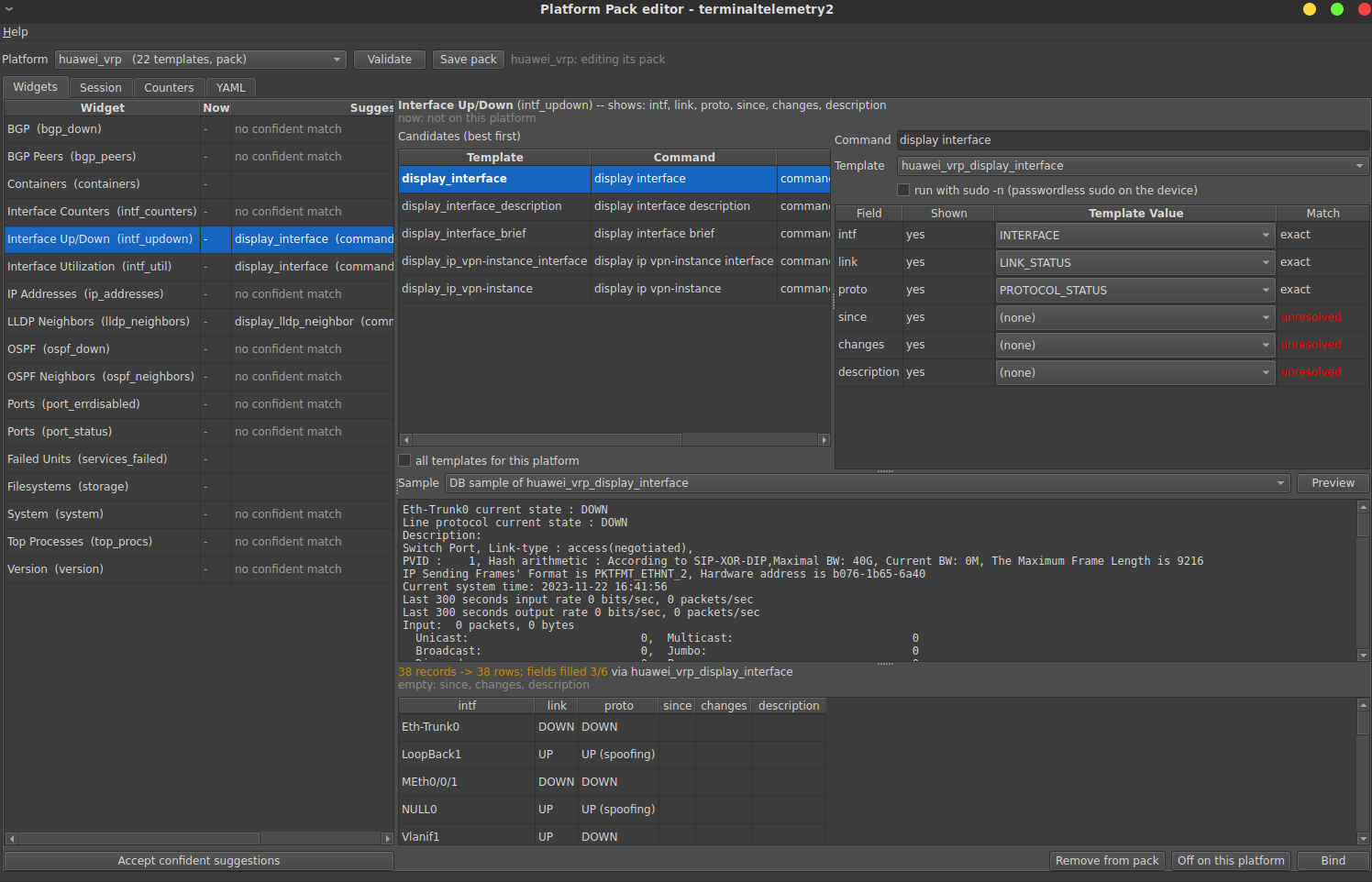Click the Preview button
Screen dimensions: 1372x882
pos(1333,483)
